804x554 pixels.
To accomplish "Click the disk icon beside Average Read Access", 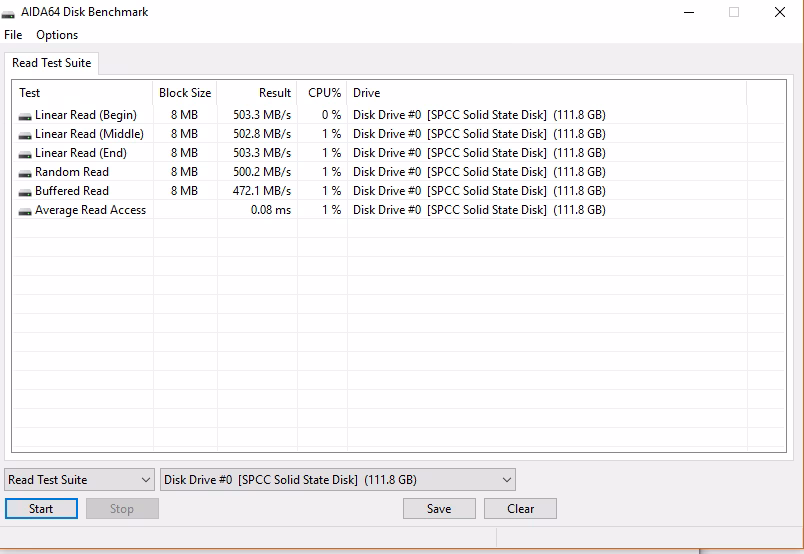I will (x=25, y=211).
